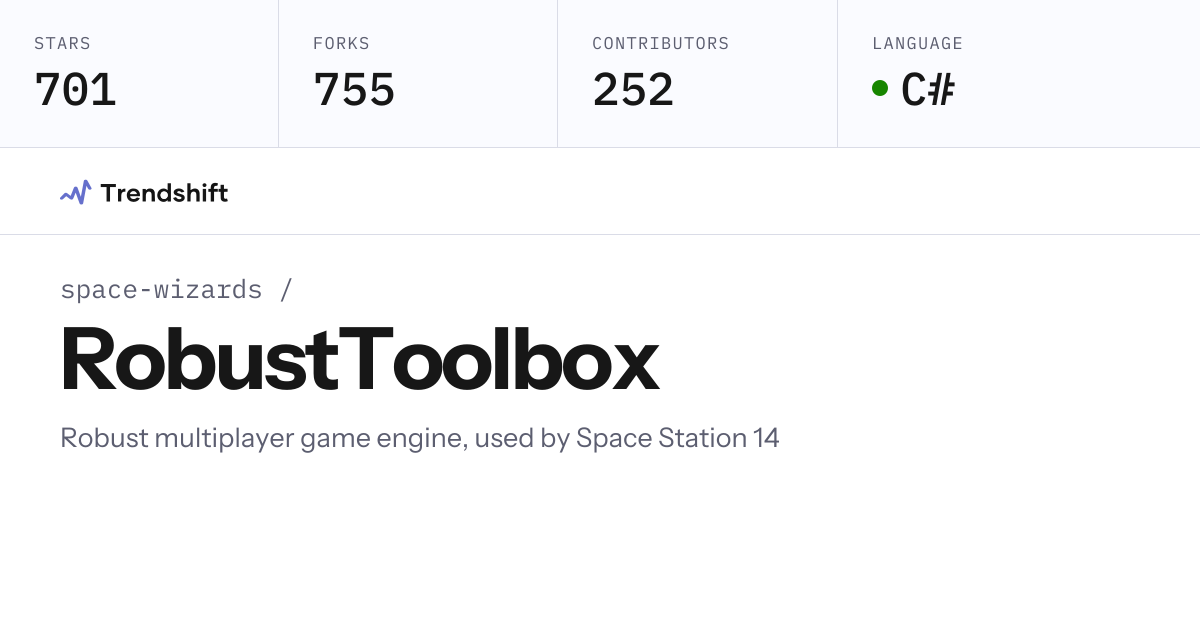Click the 755 forks count

354,90
